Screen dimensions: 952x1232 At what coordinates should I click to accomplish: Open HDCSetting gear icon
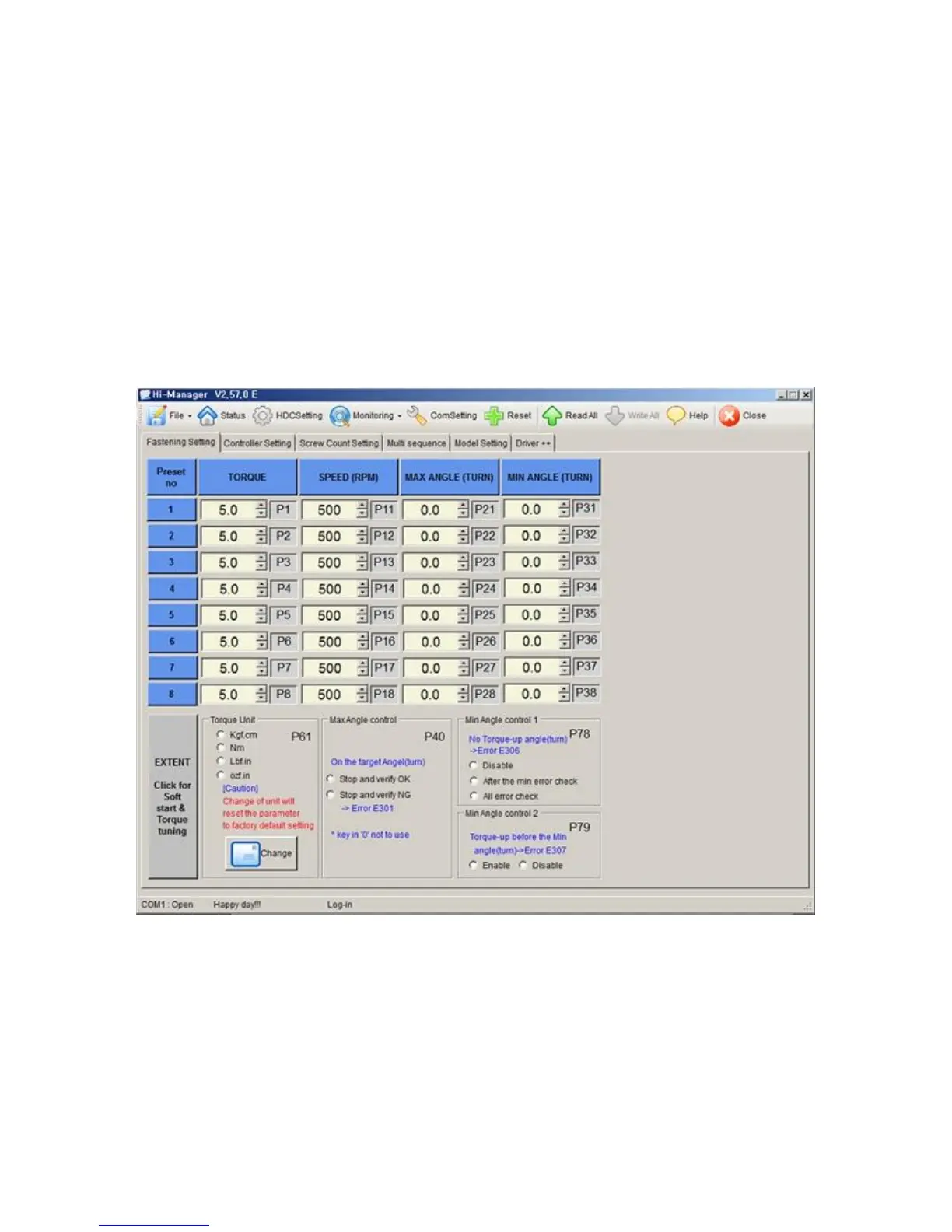pos(263,416)
